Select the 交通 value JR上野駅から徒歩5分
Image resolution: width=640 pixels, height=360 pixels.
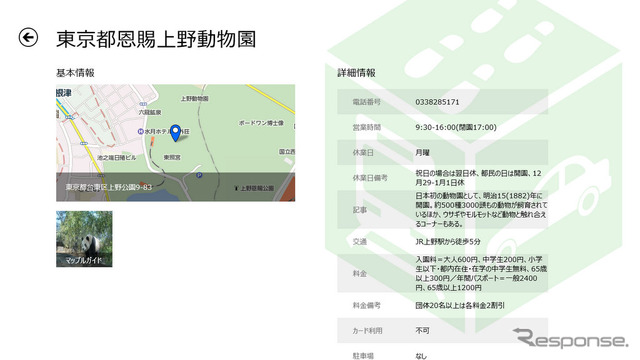pos(448,242)
